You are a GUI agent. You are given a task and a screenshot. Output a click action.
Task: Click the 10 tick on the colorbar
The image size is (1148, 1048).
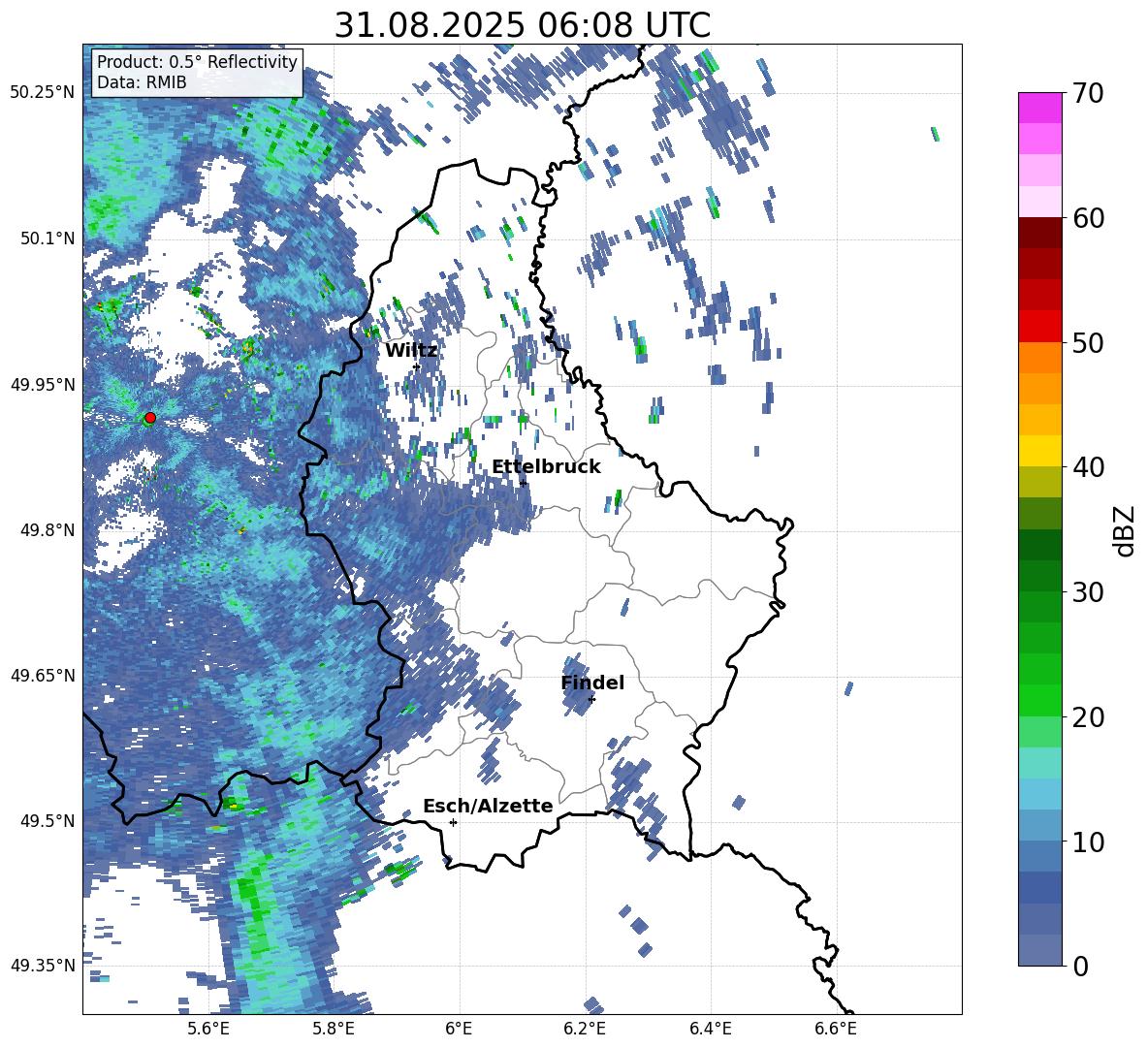pyautogui.click(x=1088, y=842)
